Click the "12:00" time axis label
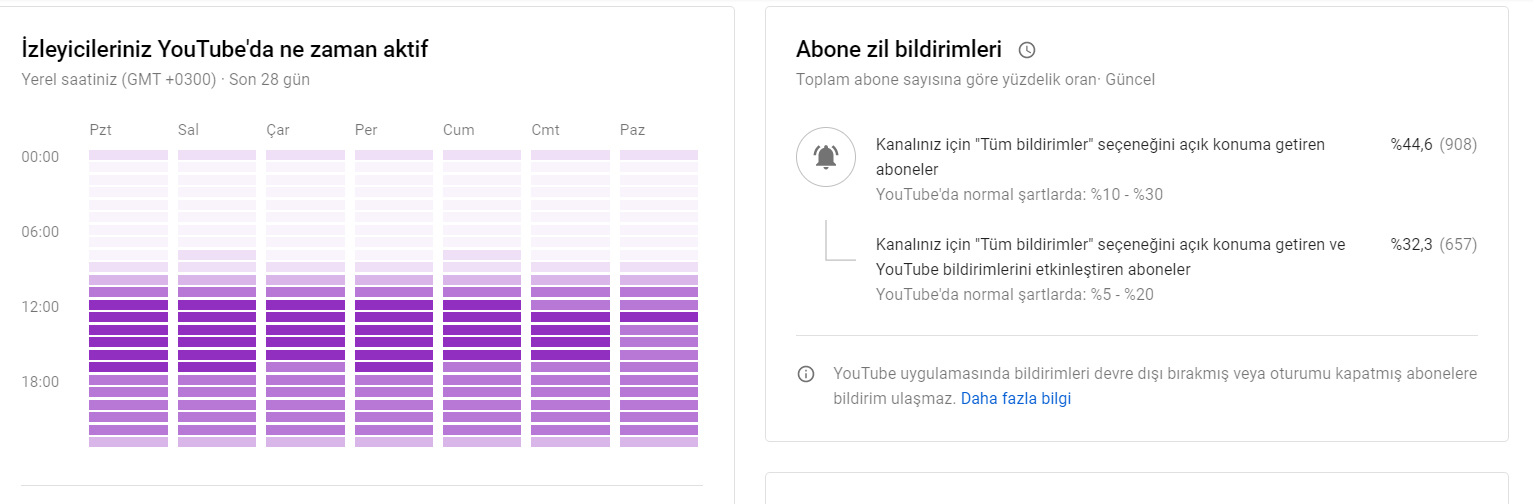The height and width of the screenshot is (504, 1533). [x=40, y=306]
